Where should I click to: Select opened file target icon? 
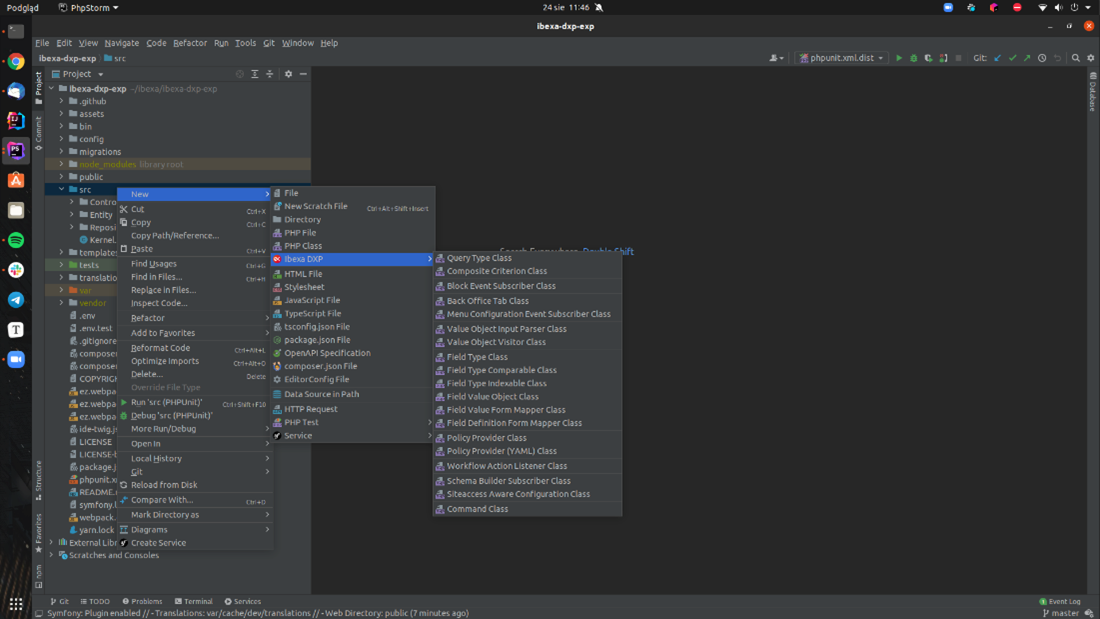pyautogui.click(x=240, y=74)
